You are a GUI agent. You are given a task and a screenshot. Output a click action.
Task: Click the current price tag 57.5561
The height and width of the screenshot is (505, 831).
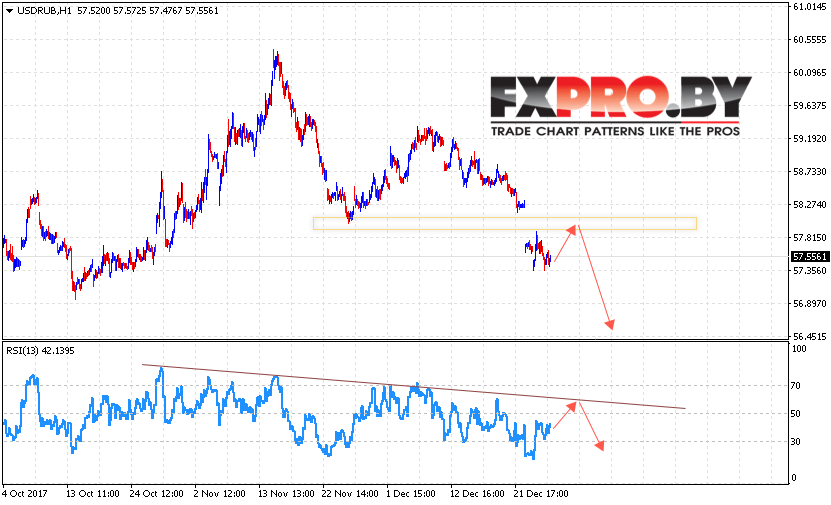(x=809, y=257)
